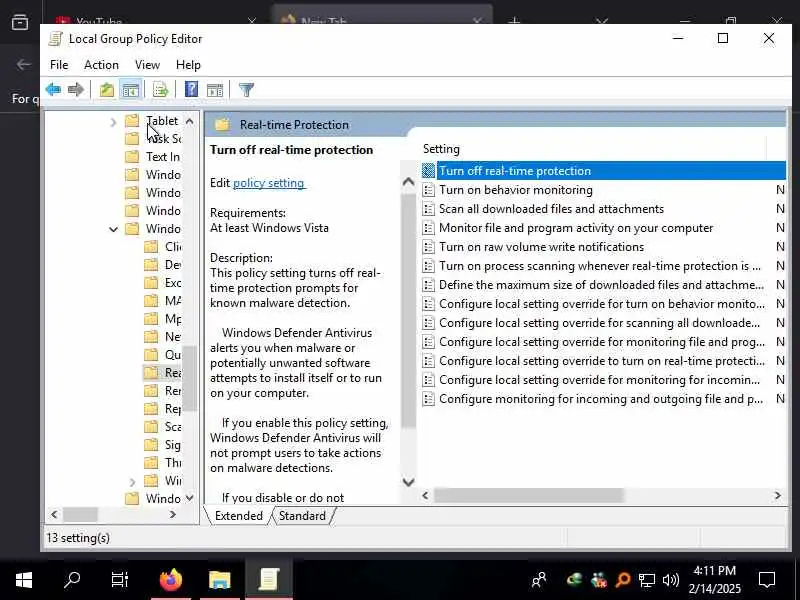
Task: Select the Rea folder in the tree
Action: [162, 372]
